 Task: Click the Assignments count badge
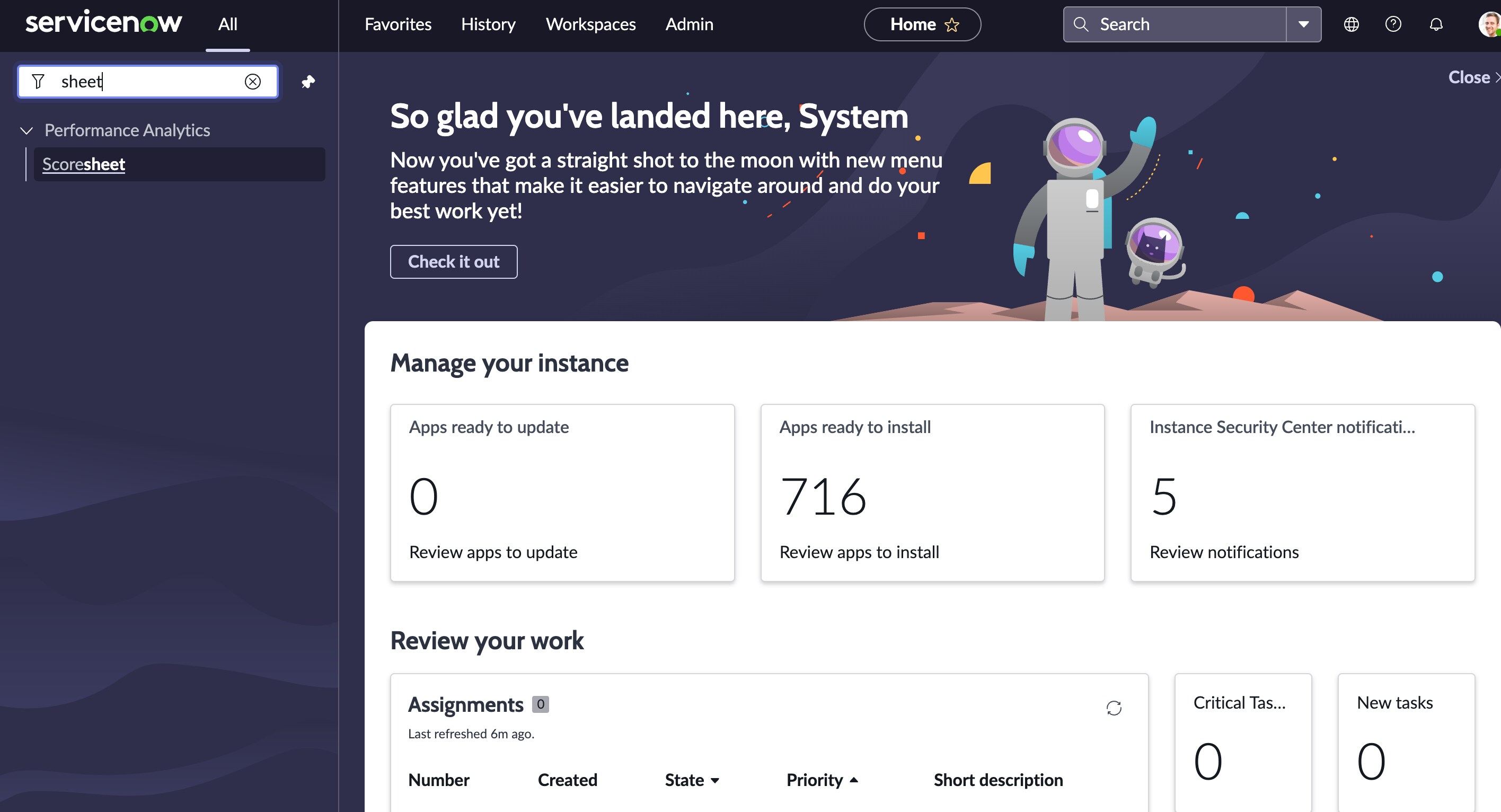pyautogui.click(x=540, y=704)
